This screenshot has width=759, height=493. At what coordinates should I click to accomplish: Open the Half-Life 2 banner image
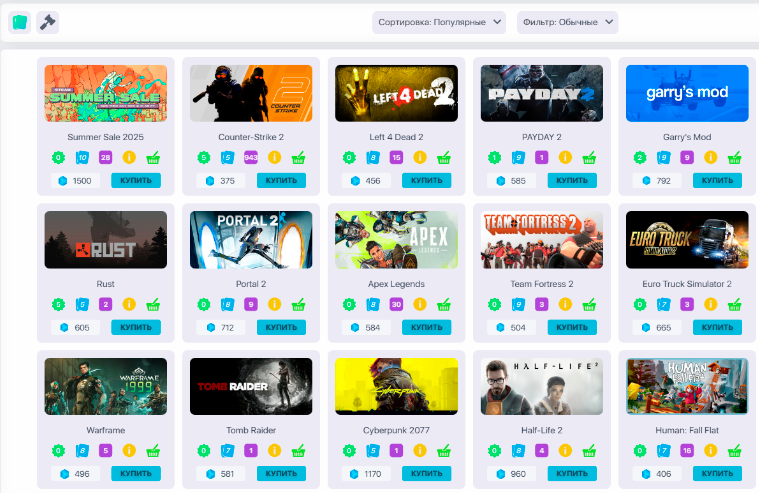pos(542,386)
